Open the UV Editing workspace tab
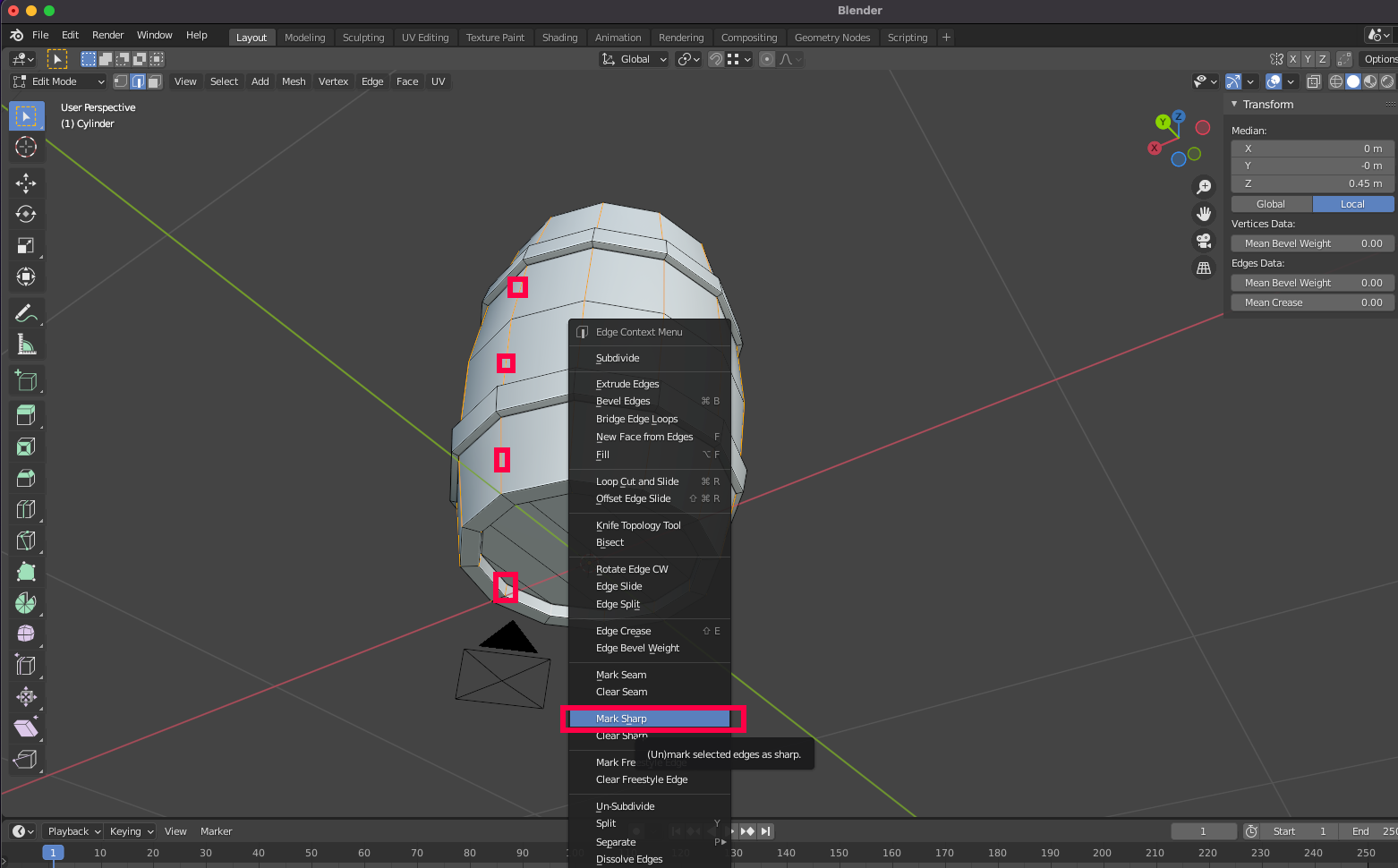 tap(425, 38)
